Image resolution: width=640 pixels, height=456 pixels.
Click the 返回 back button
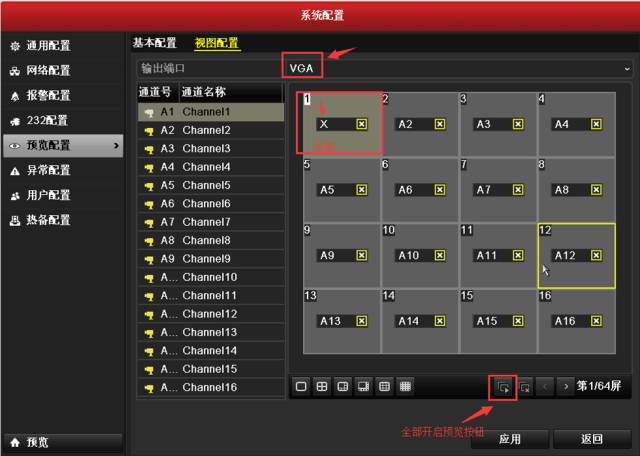(x=592, y=439)
